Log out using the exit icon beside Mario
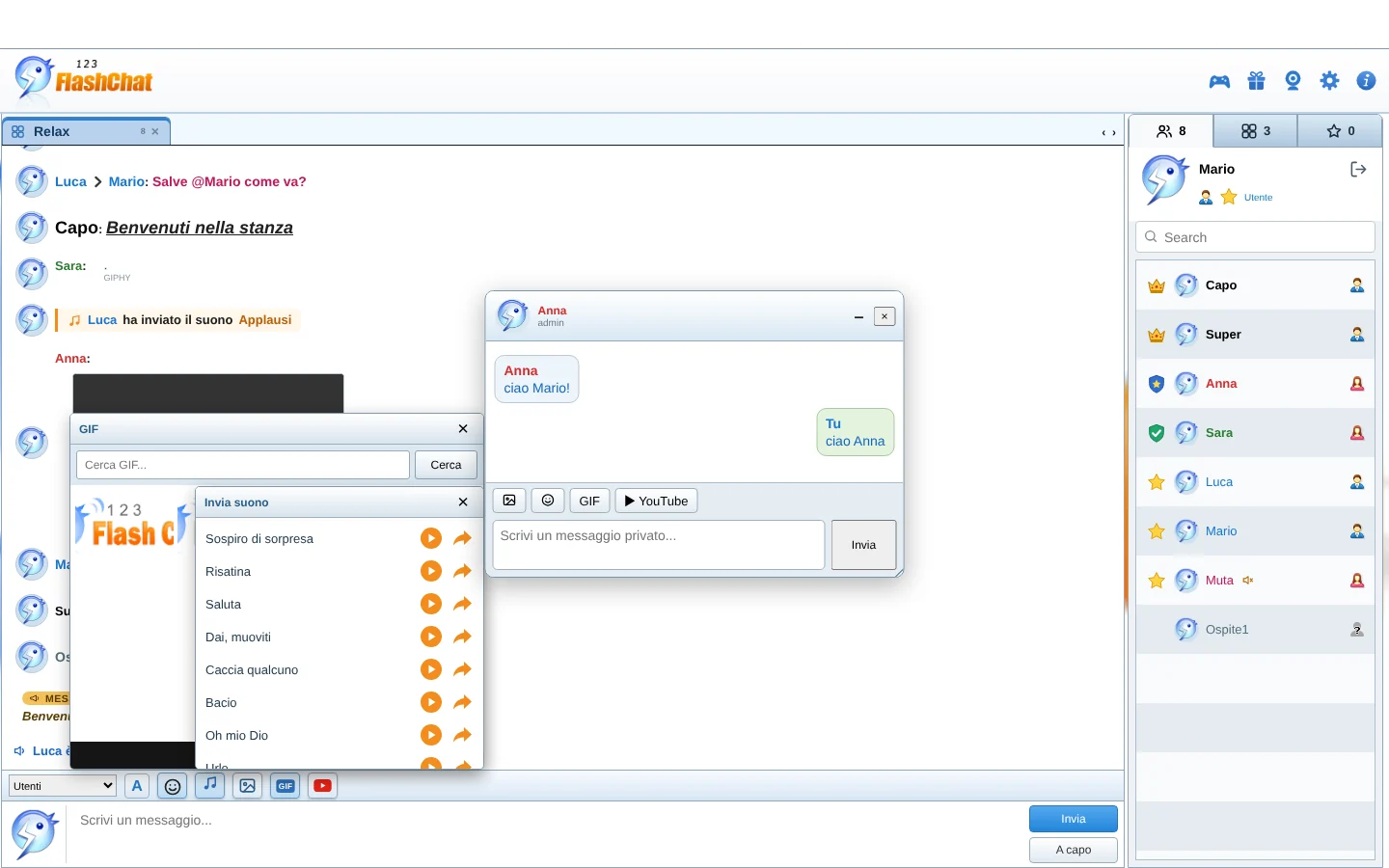 click(1358, 170)
